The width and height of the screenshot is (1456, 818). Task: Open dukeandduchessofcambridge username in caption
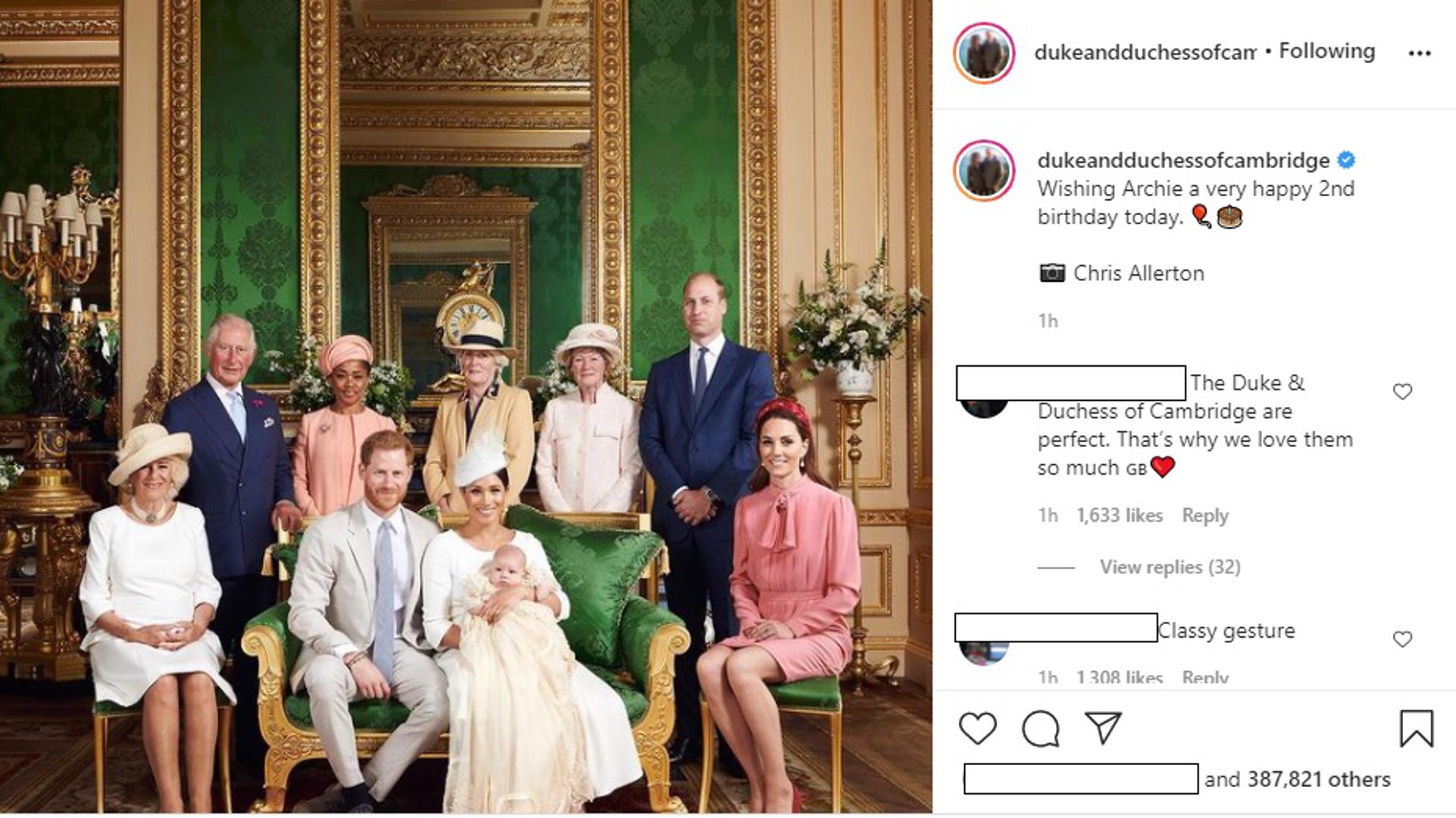pos(1183,161)
